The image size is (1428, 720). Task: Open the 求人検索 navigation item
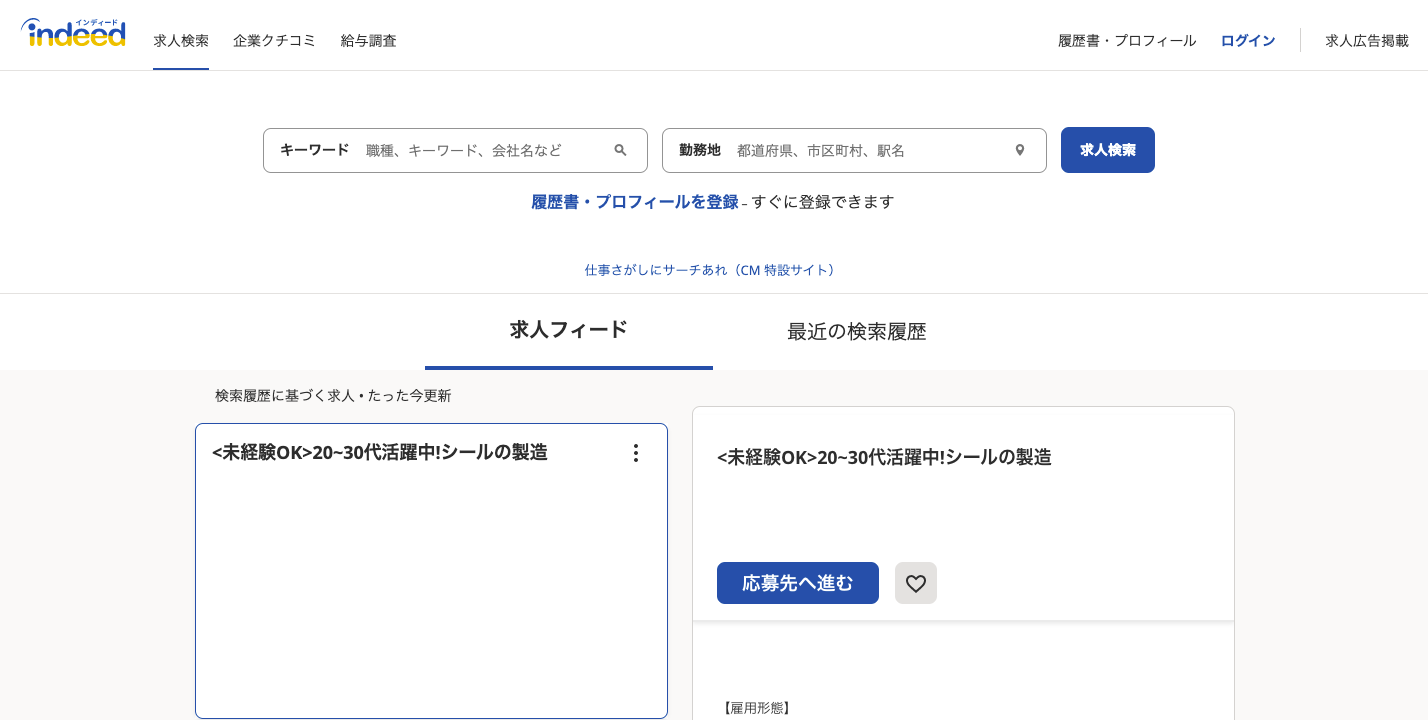[181, 41]
